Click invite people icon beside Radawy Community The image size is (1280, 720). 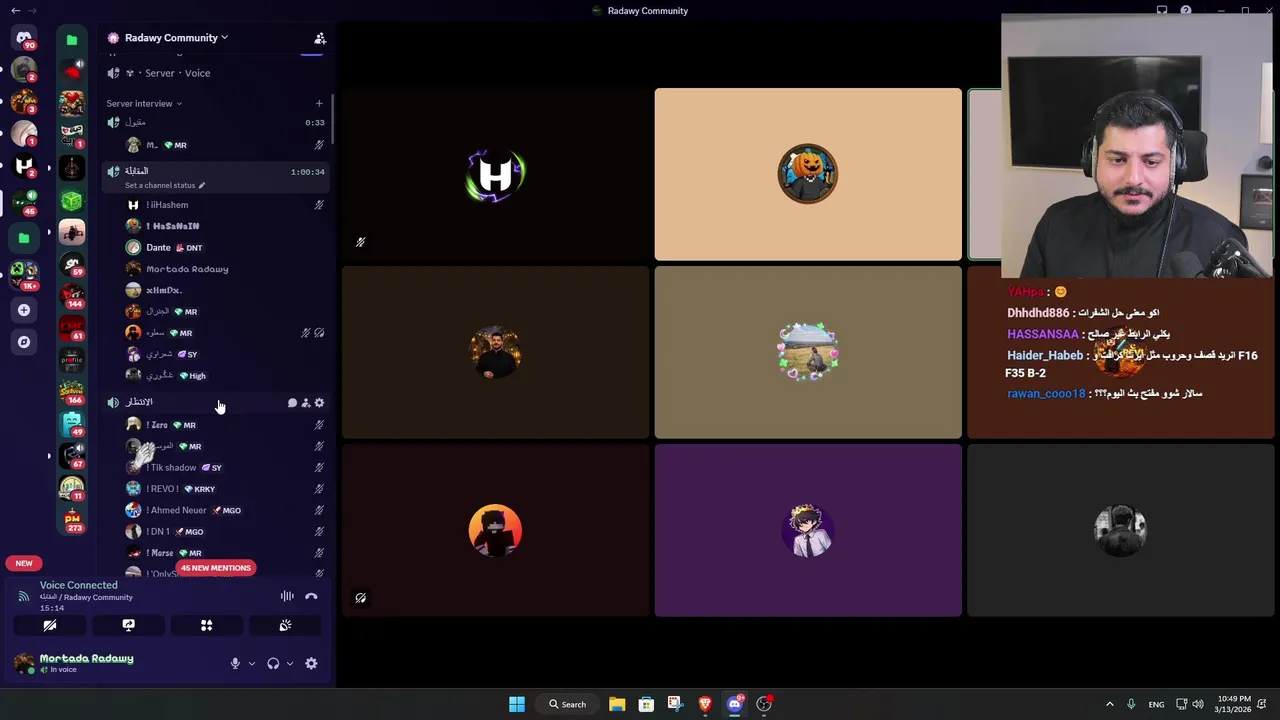click(x=320, y=38)
